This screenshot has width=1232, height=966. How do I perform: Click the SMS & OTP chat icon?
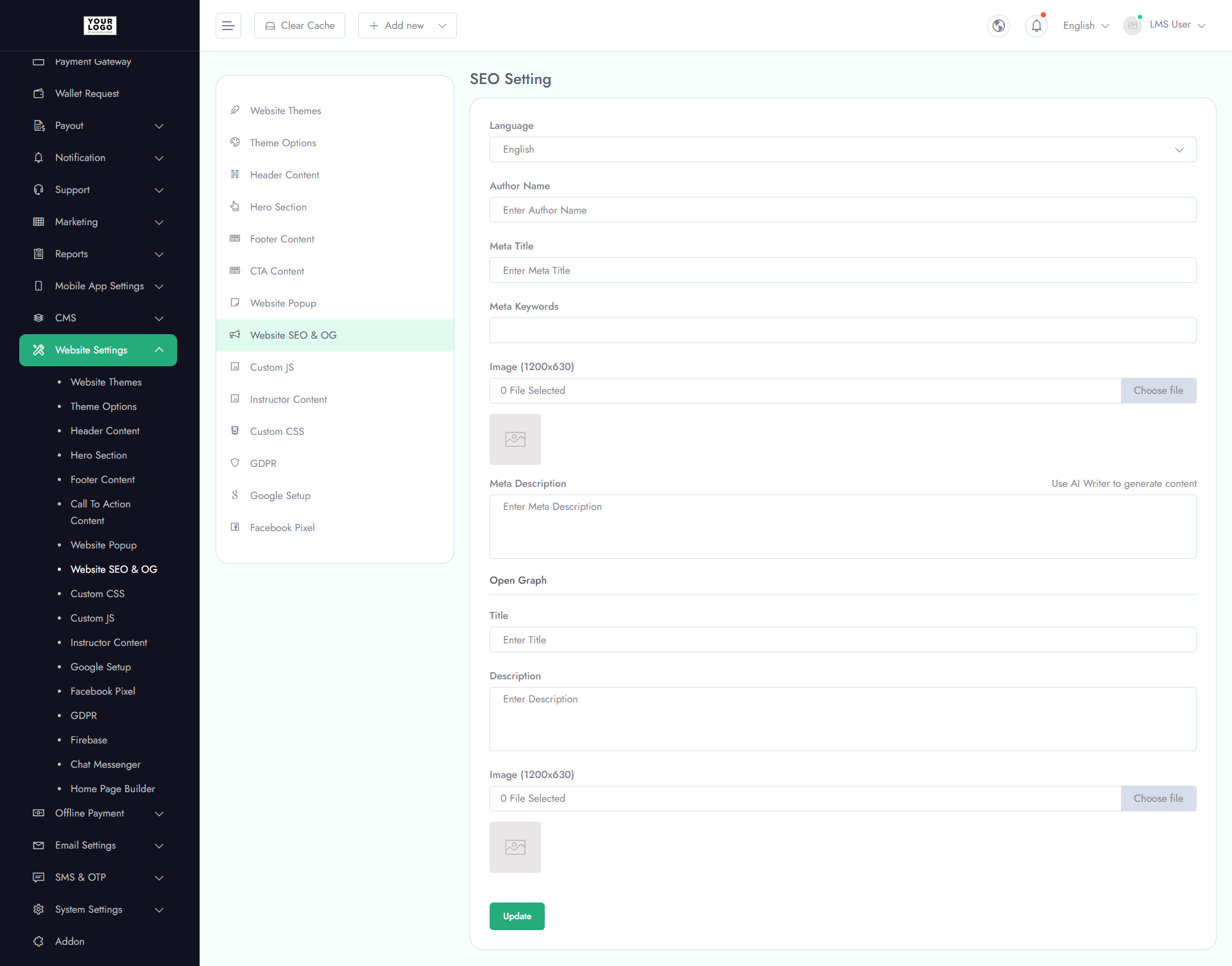click(38, 877)
